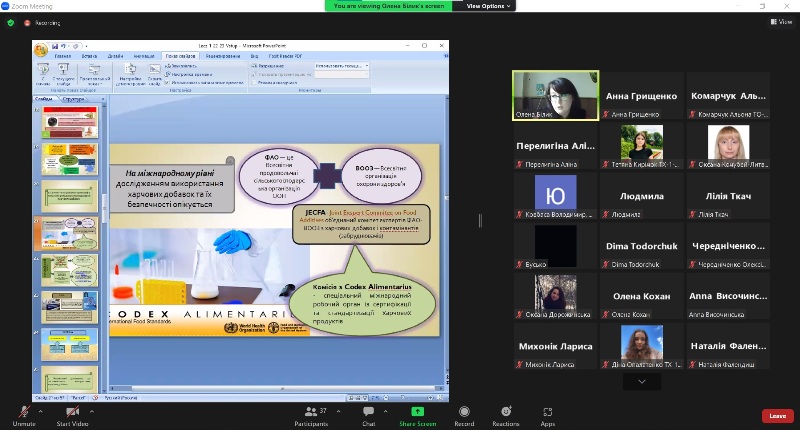The height and width of the screenshot is (430, 800).
Task: Open Reactions from the toolbar
Action: click(505, 411)
